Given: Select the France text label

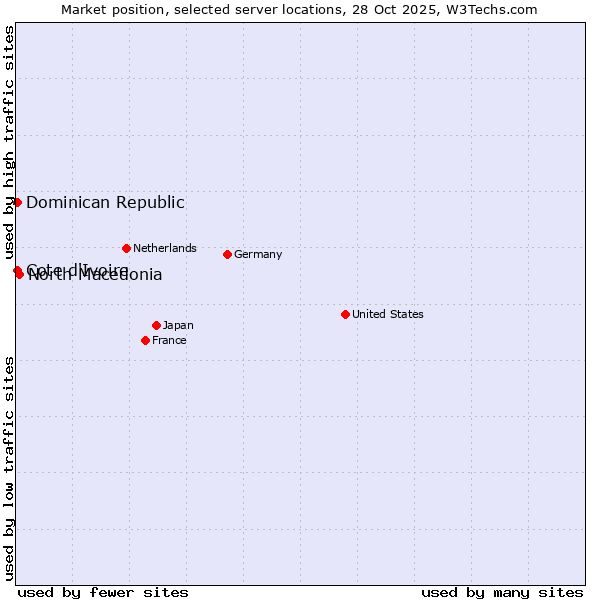Looking at the screenshot, I should coord(169,340).
